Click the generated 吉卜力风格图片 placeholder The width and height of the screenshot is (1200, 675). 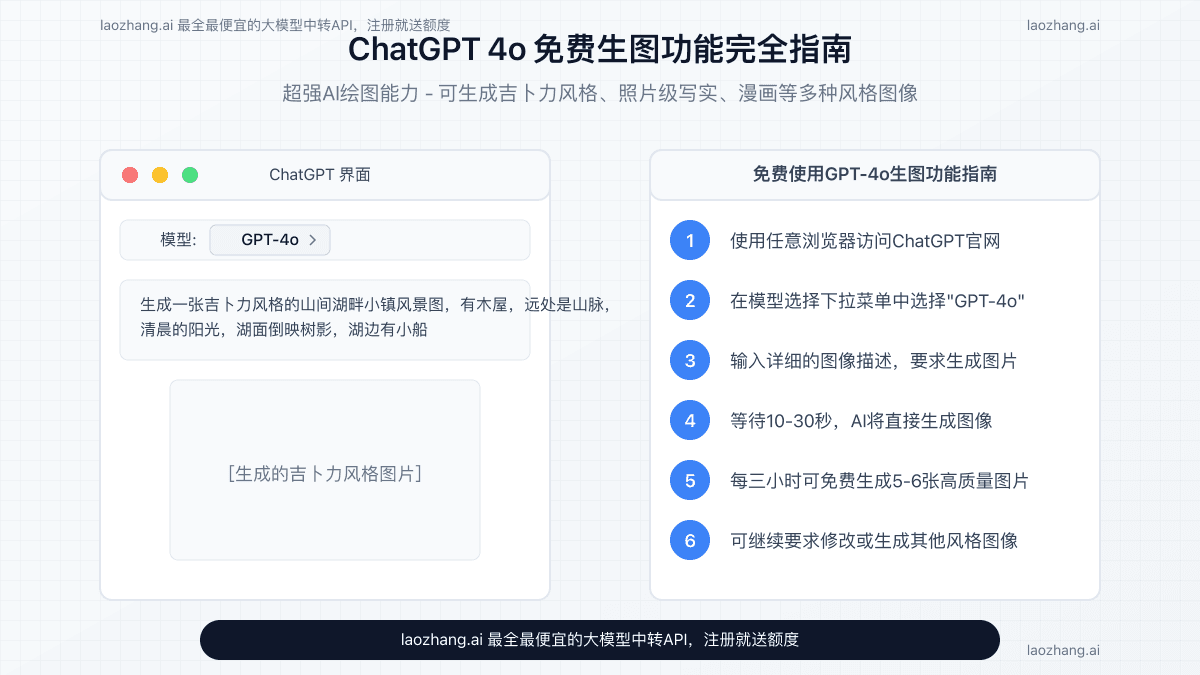tap(325, 470)
